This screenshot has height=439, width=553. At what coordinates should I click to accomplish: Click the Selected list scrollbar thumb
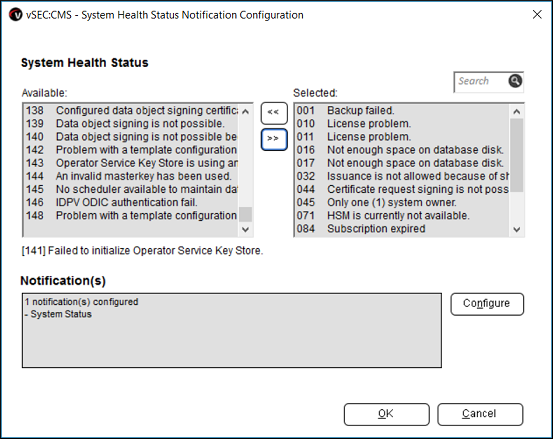coord(517,155)
